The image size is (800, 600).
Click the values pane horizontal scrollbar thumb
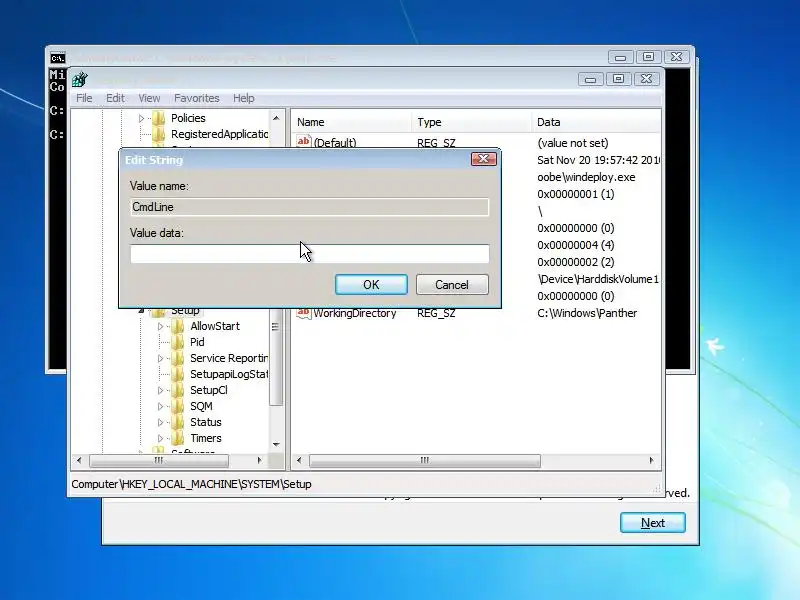424,460
